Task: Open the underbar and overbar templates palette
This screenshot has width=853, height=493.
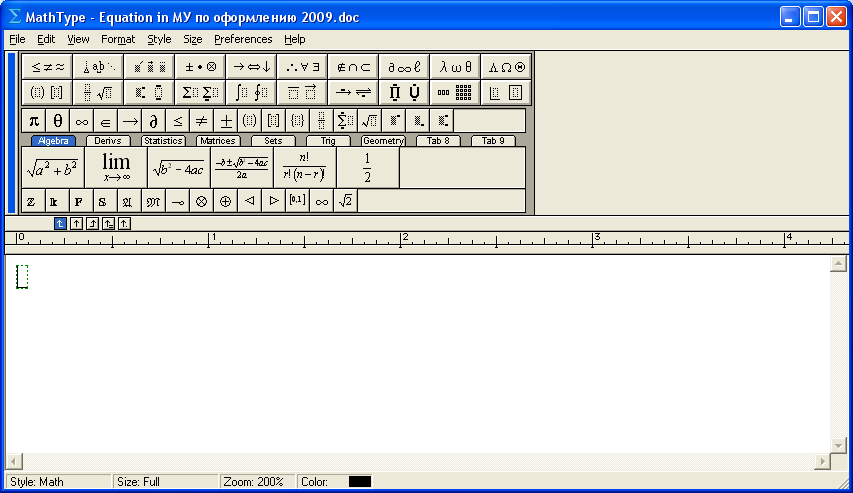Action: click(x=303, y=93)
